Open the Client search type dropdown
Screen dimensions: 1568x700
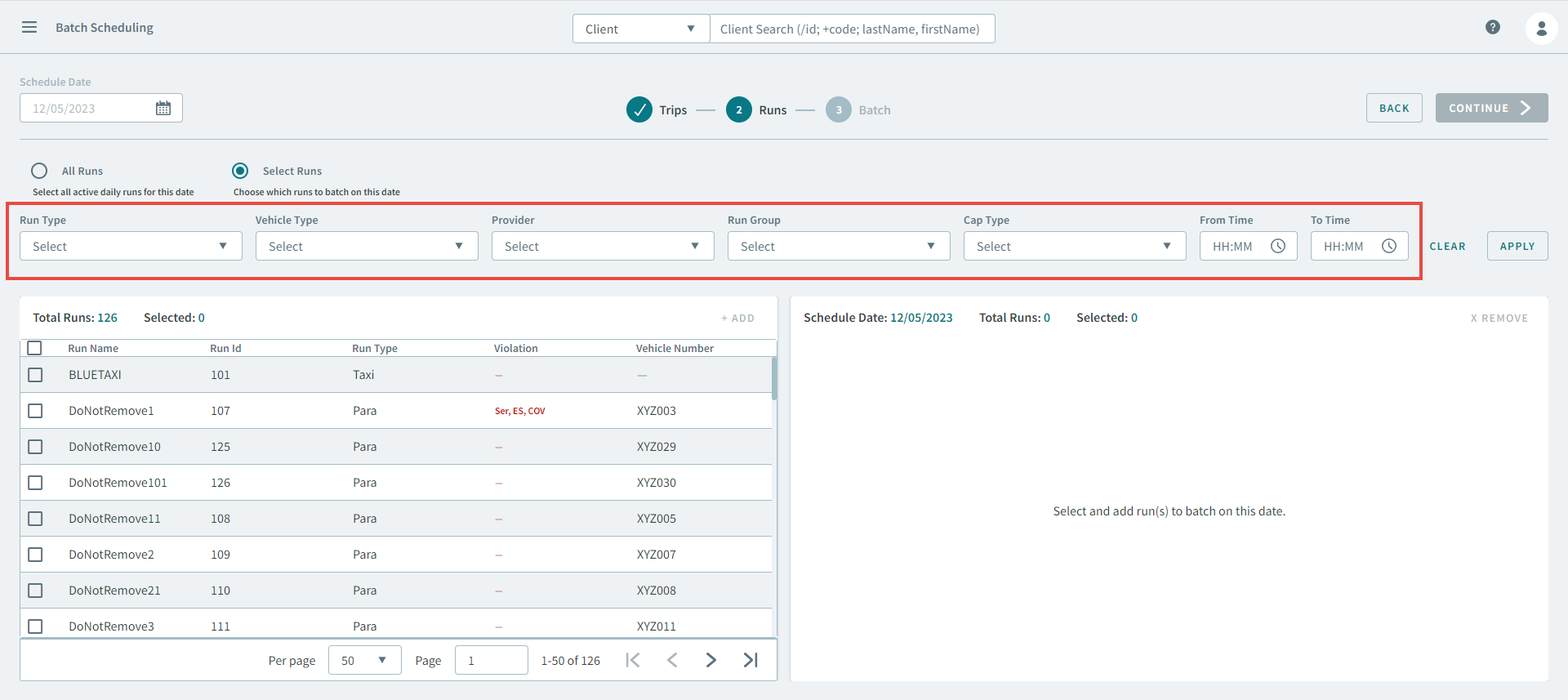point(641,29)
